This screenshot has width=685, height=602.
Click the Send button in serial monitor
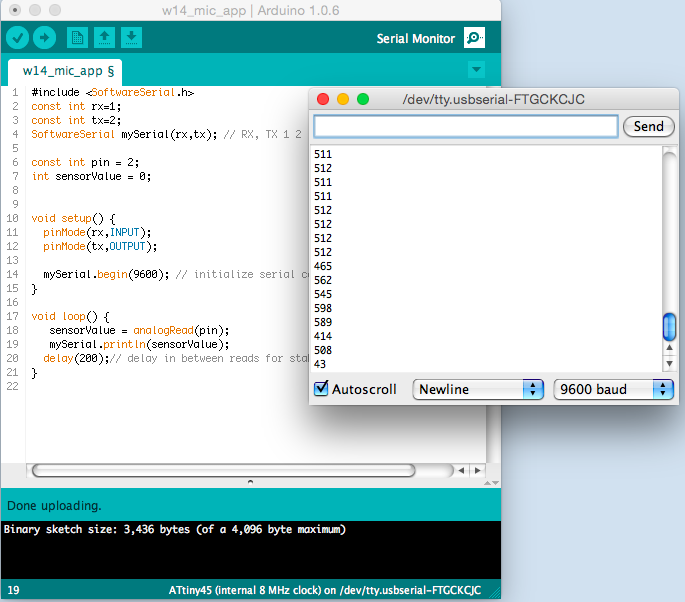pyautogui.click(x=649, y=127)
